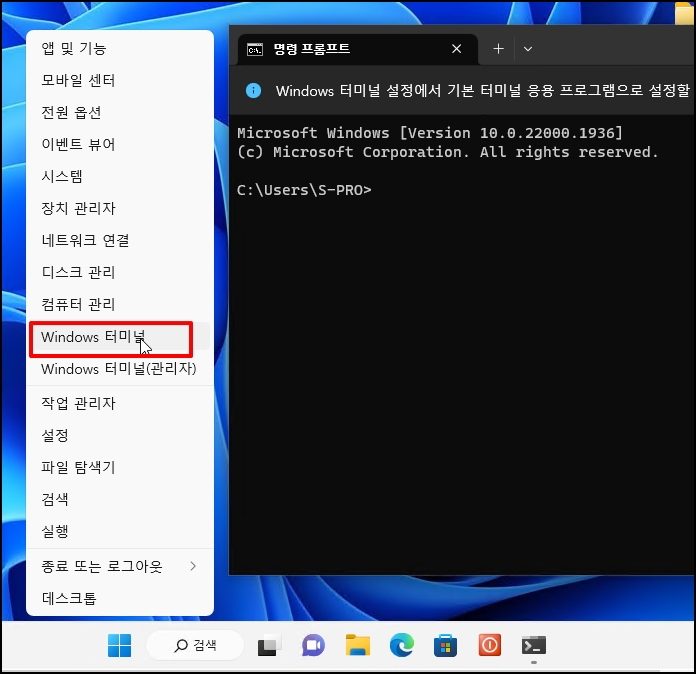This screenshot has width=696, height=674.
Task: Launch Microsoft Edge from taskbar
Action: tap(402, 645)
